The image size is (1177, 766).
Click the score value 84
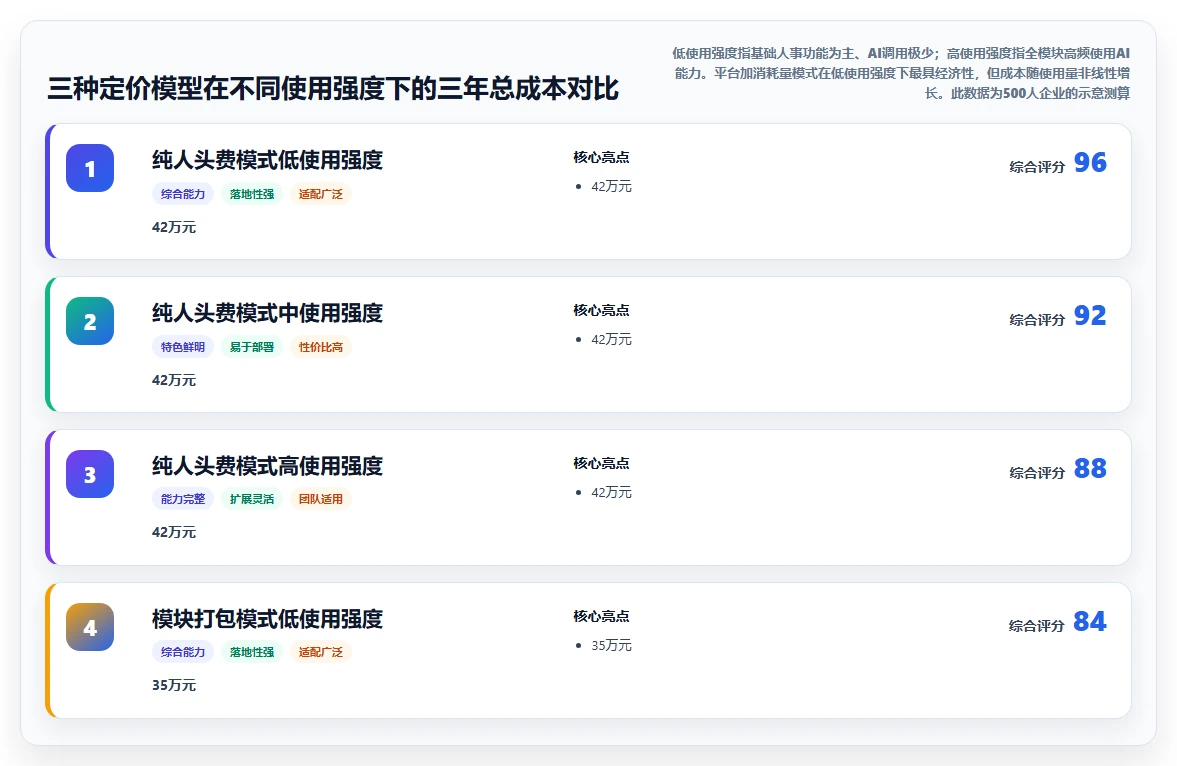(x=1090, y=622)
